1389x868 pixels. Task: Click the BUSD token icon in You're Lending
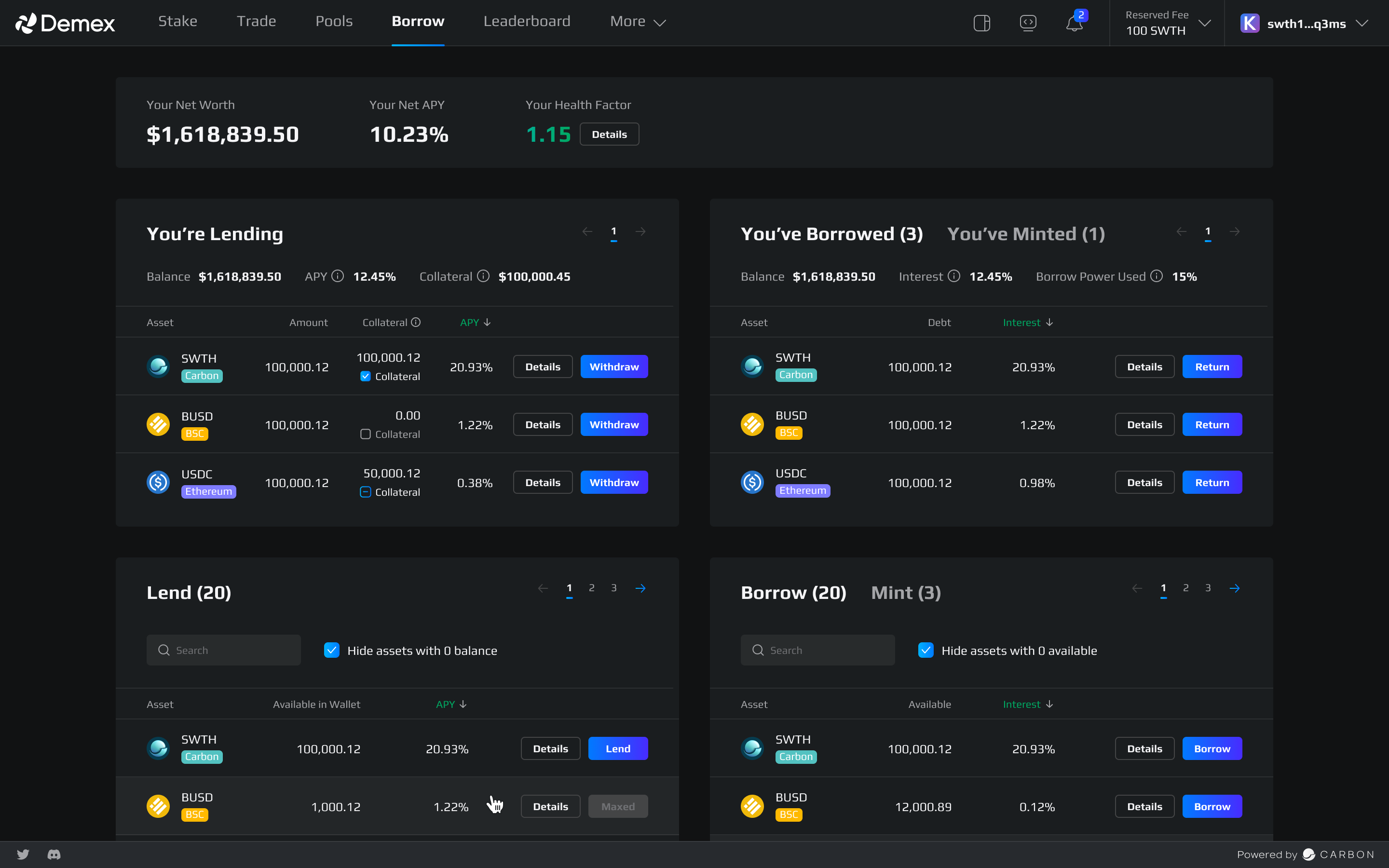coord(158,424)
